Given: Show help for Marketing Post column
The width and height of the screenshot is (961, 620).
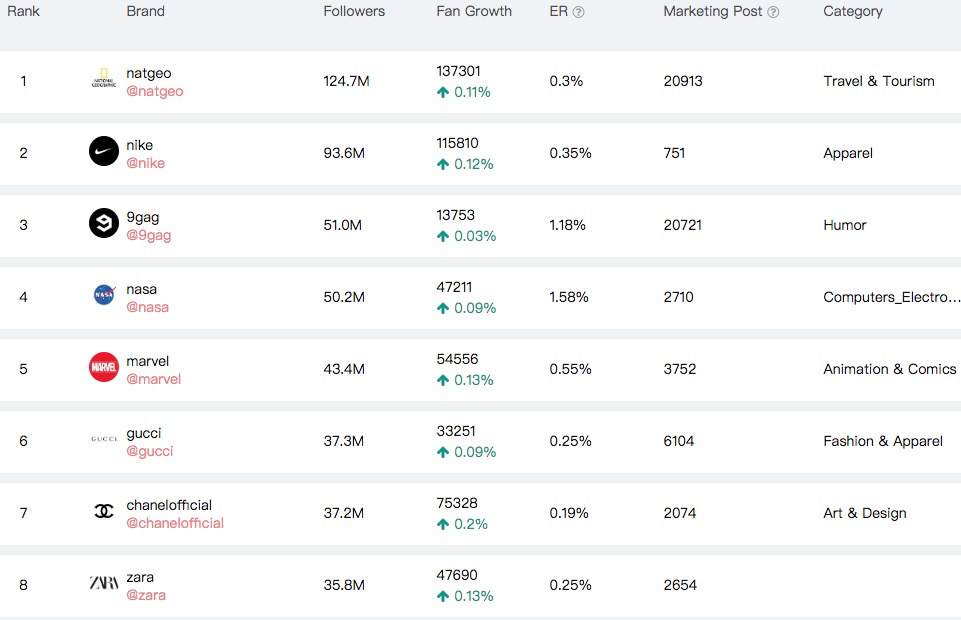Looking at the screenshot, I should click(x=773, y=12).
